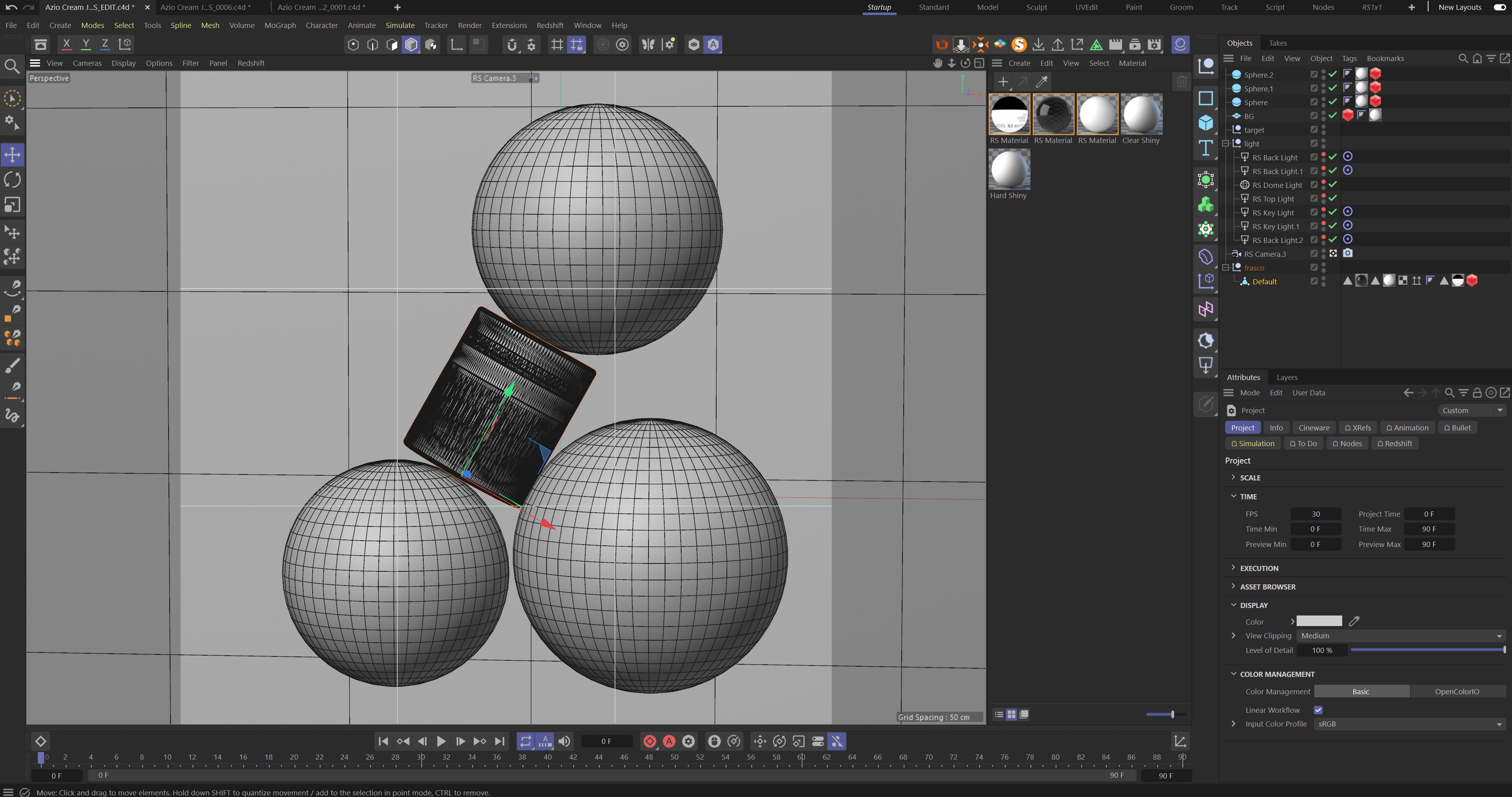
Task: Click the Record Active Objects button
Action: coord(650,741)
